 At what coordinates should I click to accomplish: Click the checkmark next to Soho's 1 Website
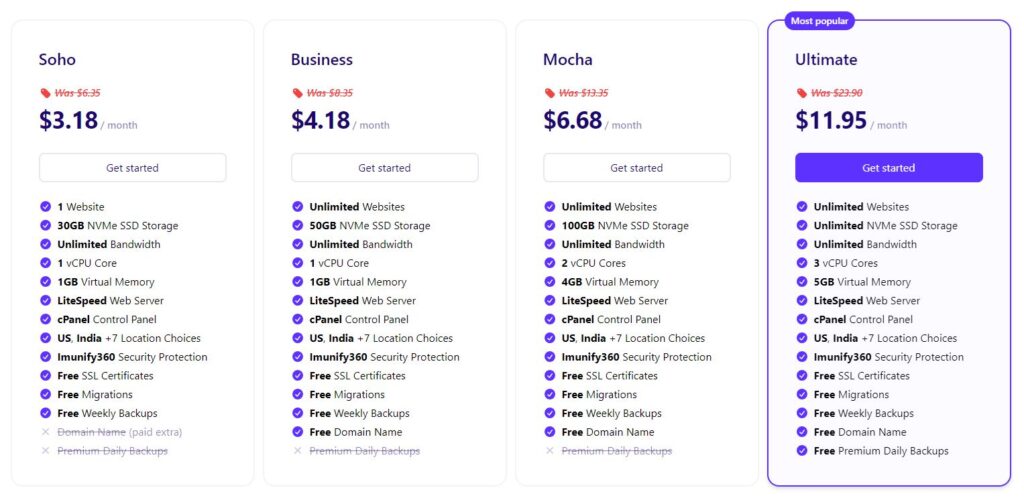click(x=45, y=207)
